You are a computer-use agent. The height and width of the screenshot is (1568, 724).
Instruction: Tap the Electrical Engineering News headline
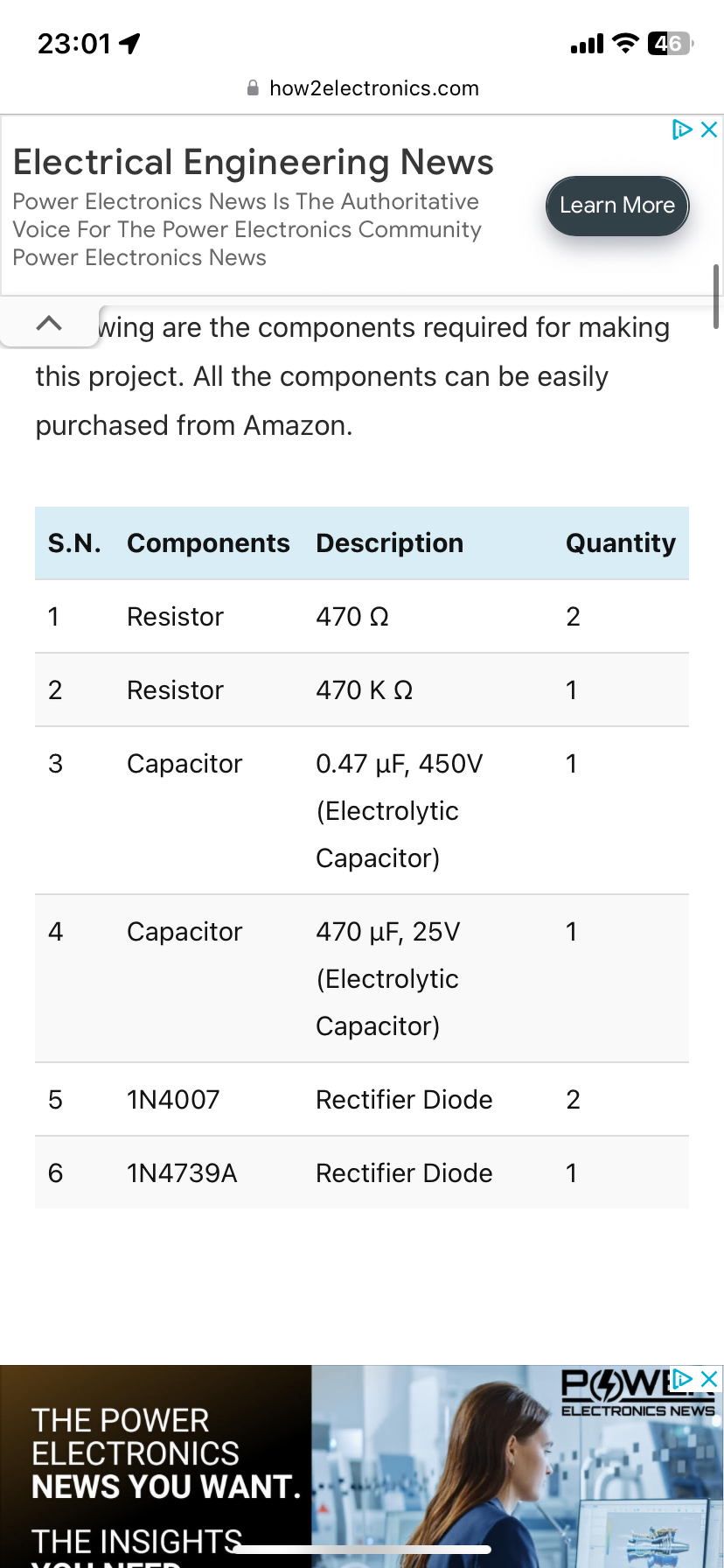coord(254,163)
